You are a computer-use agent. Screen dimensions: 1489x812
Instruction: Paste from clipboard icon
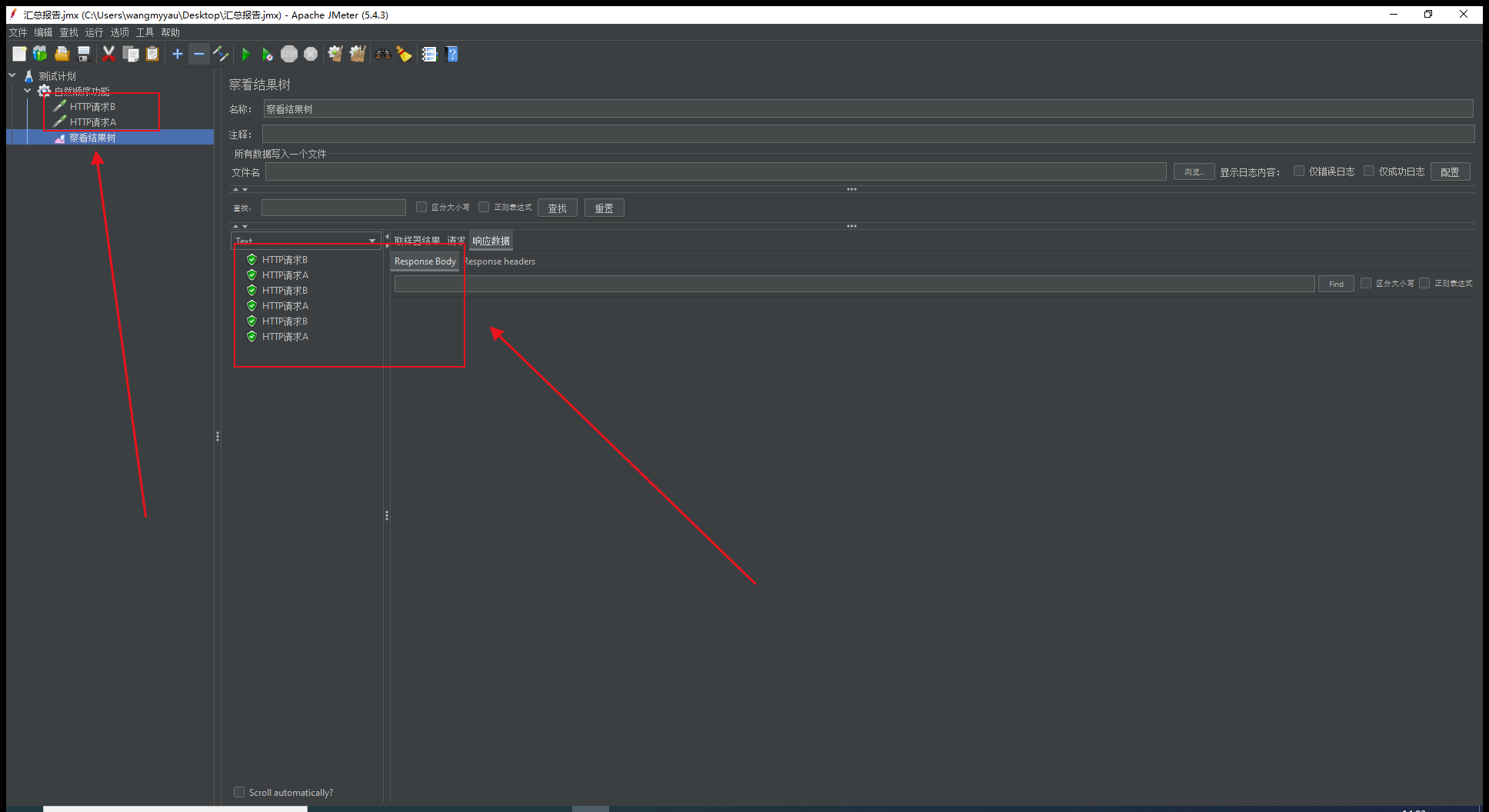(x=152, y=54)
